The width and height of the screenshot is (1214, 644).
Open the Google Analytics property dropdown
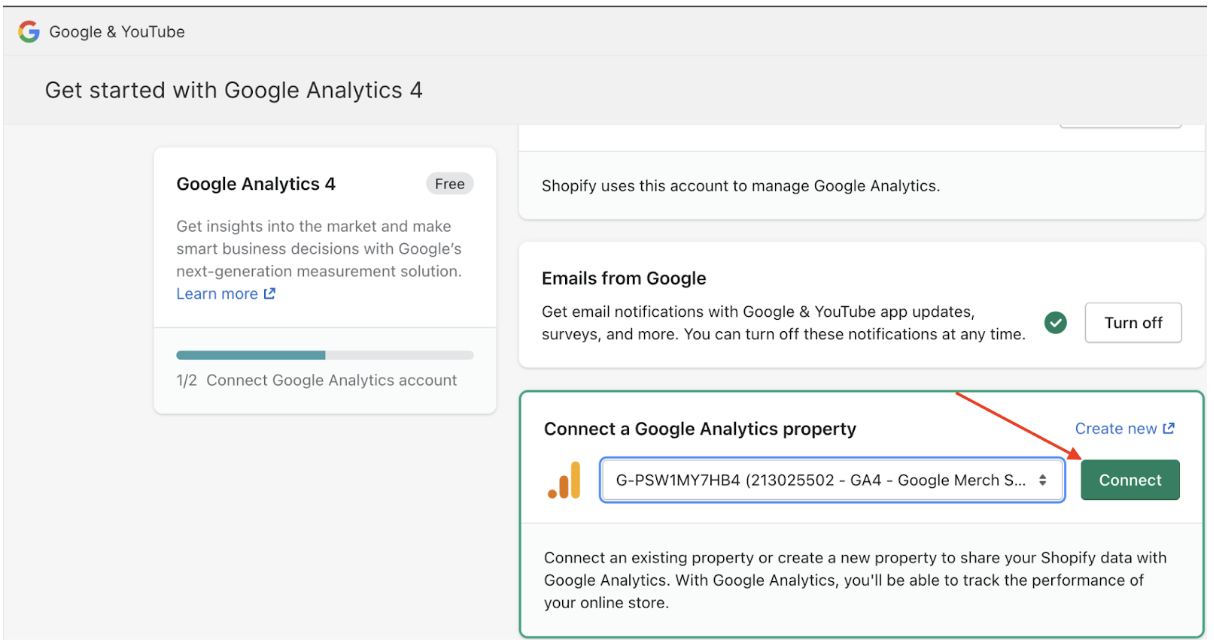(x=832, y=480)
